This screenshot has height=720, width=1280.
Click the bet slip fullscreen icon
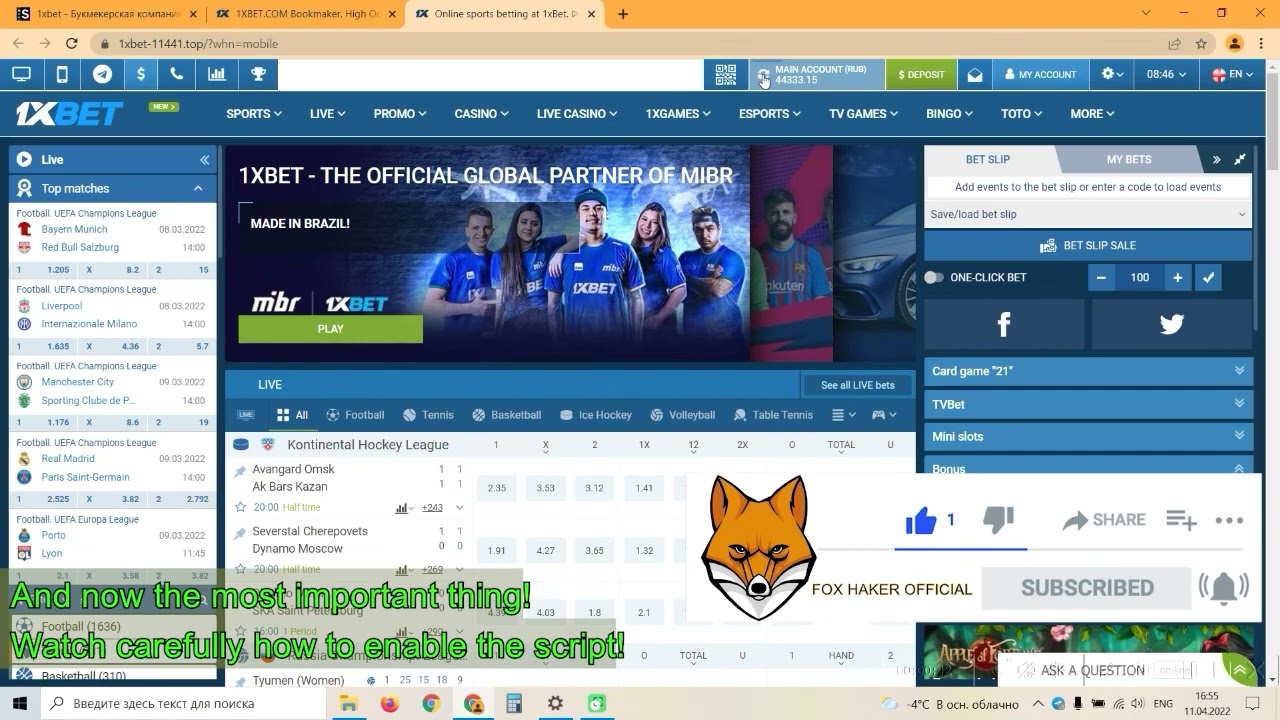tap(1240, 160)
